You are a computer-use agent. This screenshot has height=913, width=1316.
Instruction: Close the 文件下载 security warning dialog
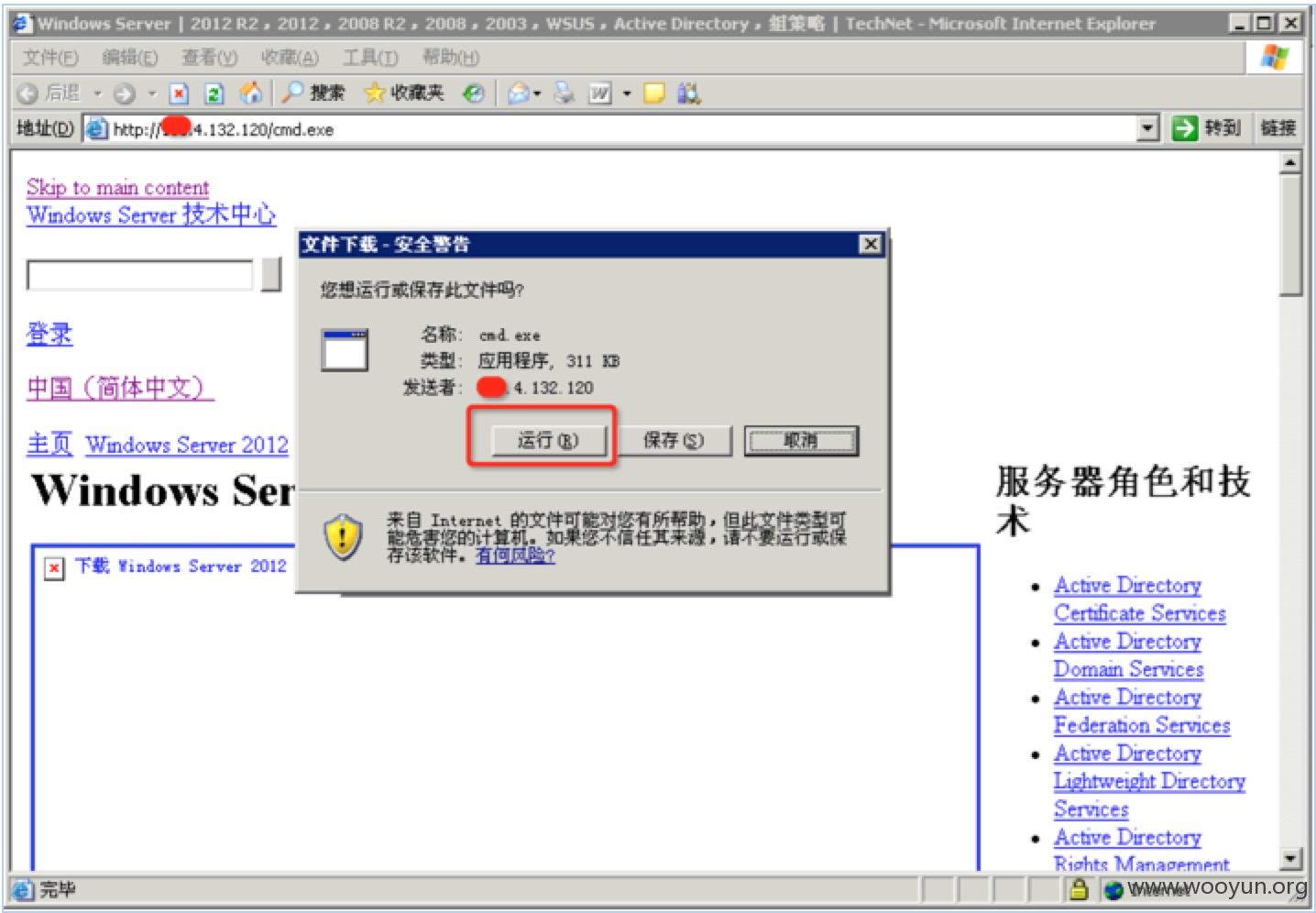click(871, 244)
